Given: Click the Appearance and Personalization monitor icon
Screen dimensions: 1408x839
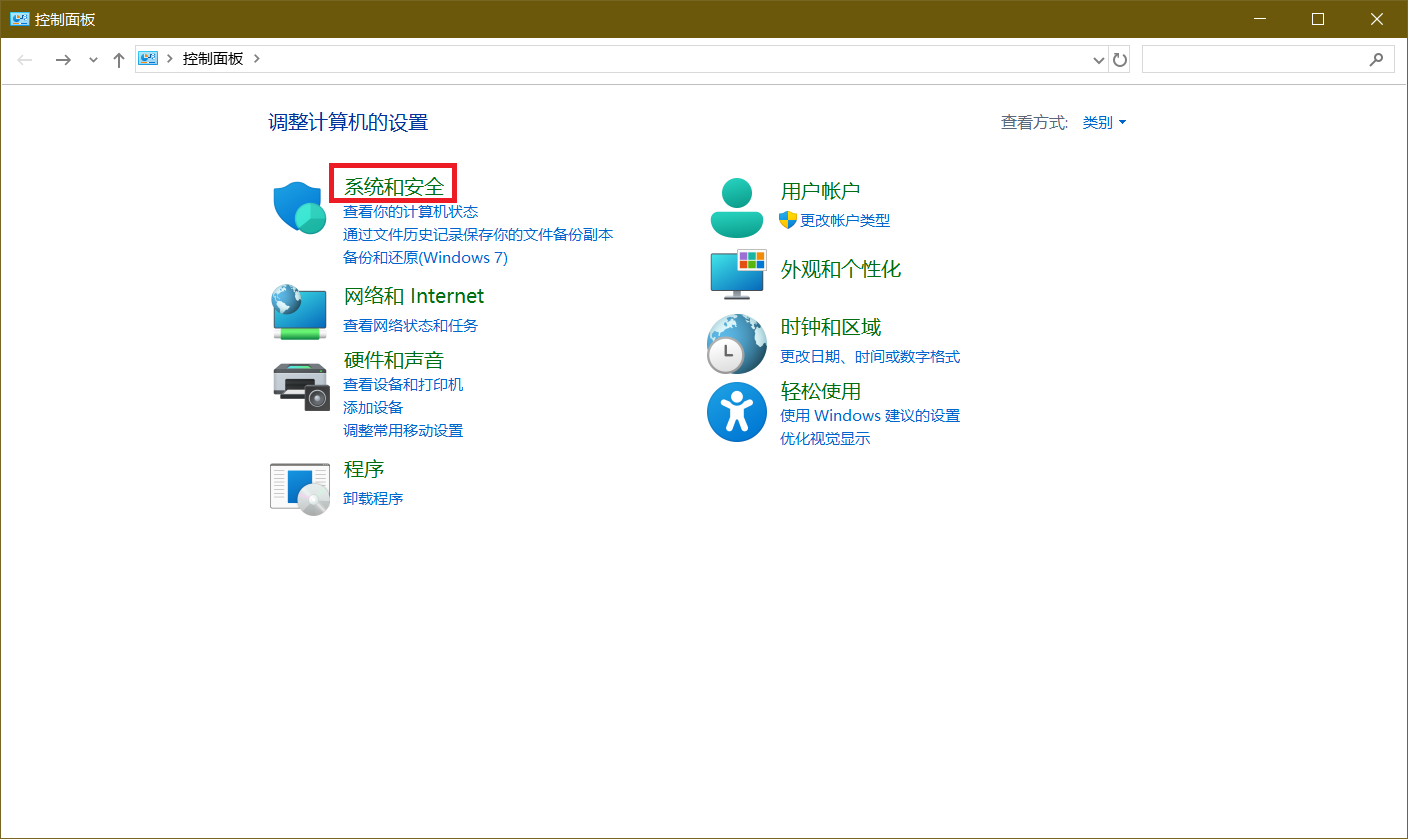Looking at the screenshot, I should (737, 274).
